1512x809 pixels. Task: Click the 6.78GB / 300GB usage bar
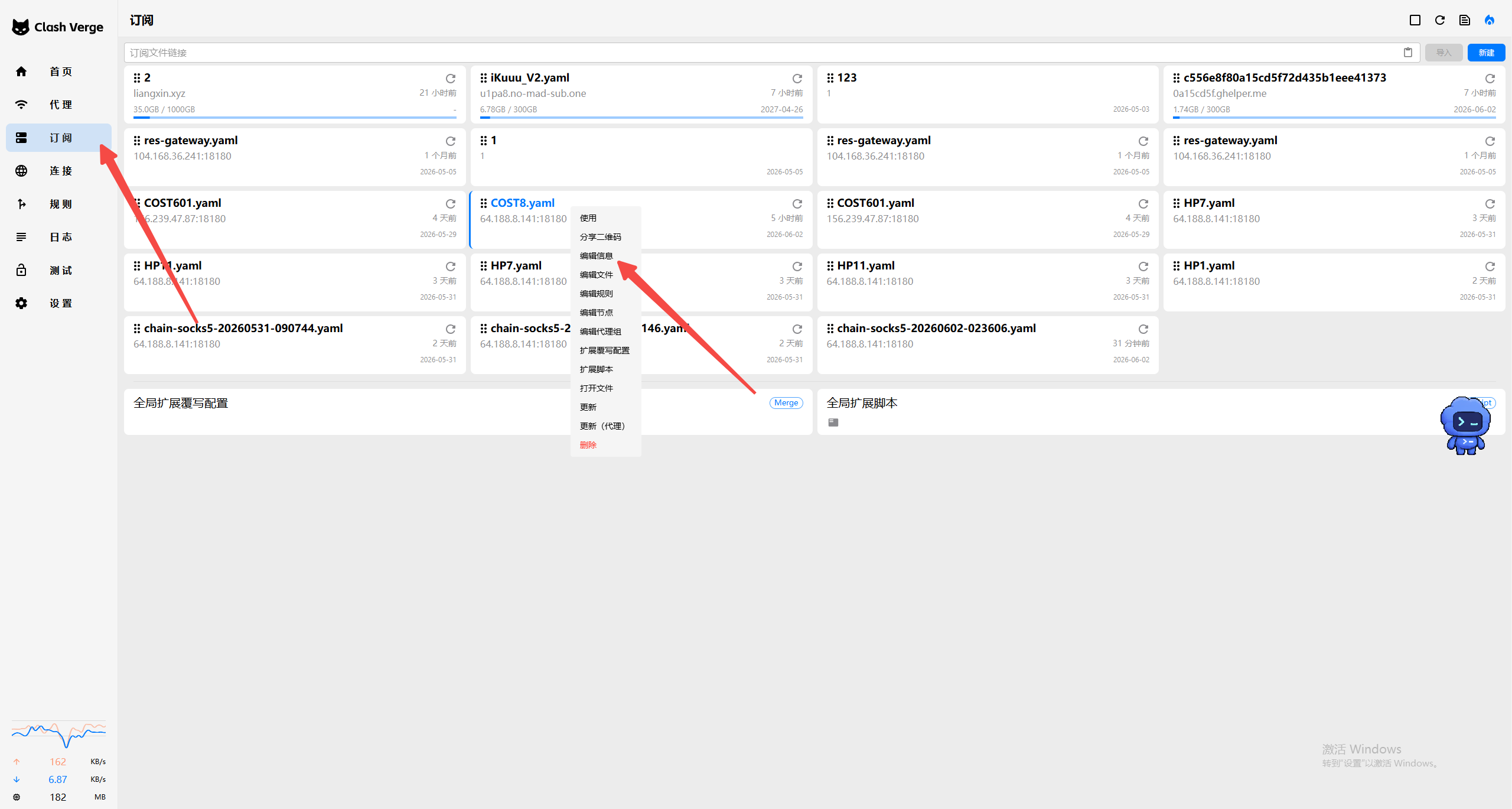641,118
